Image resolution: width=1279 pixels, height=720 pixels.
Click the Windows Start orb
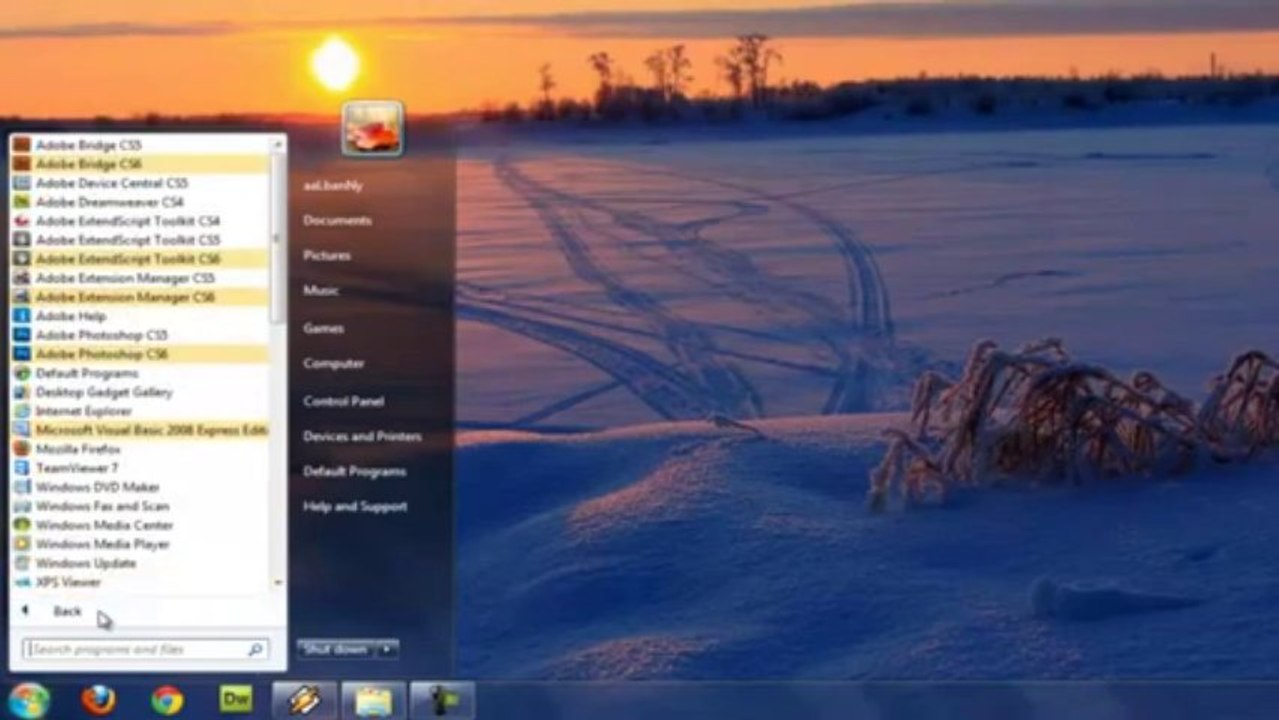point(29,700)
